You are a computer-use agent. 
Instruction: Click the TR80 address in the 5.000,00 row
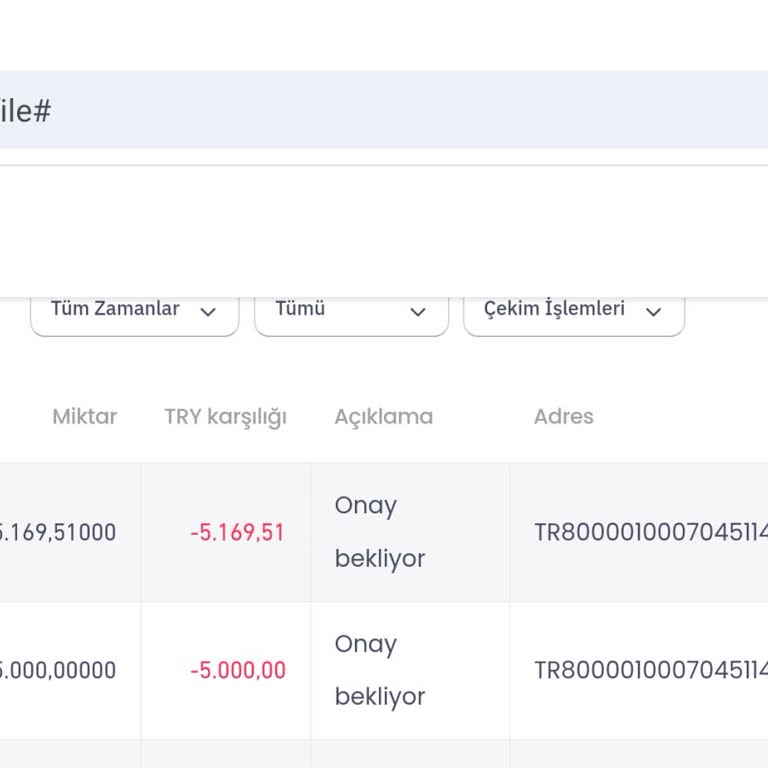[651, 670]
